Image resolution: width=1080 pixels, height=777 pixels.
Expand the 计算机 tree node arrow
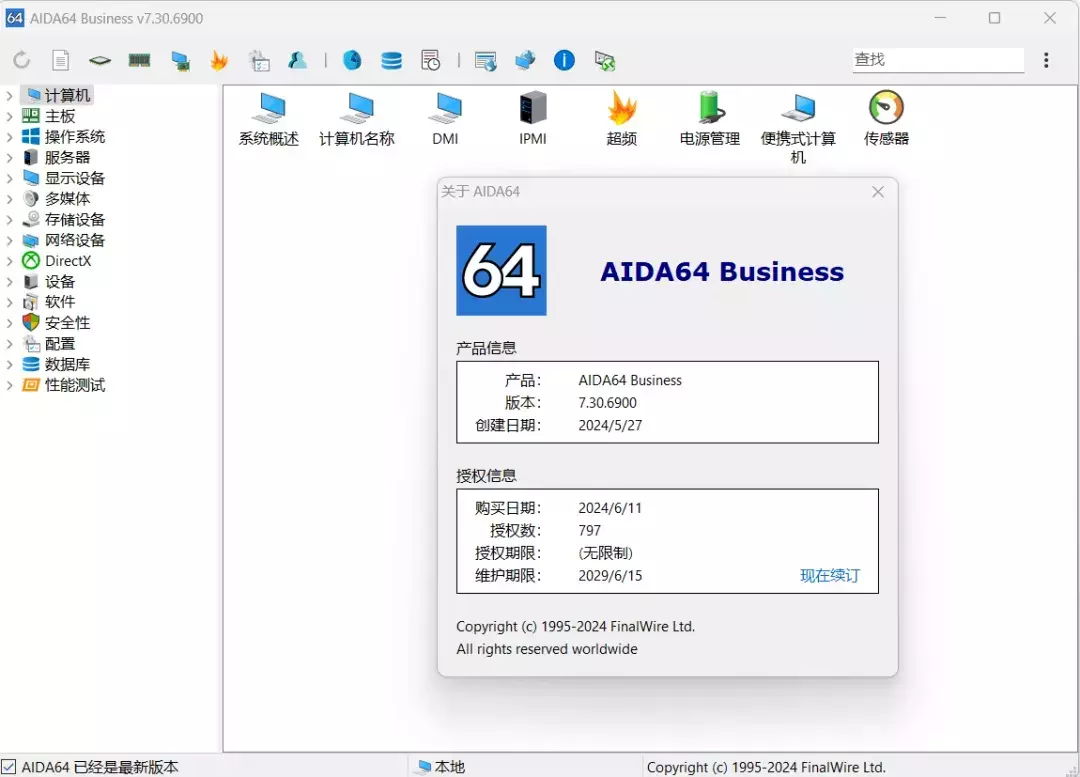click(9, 96)
